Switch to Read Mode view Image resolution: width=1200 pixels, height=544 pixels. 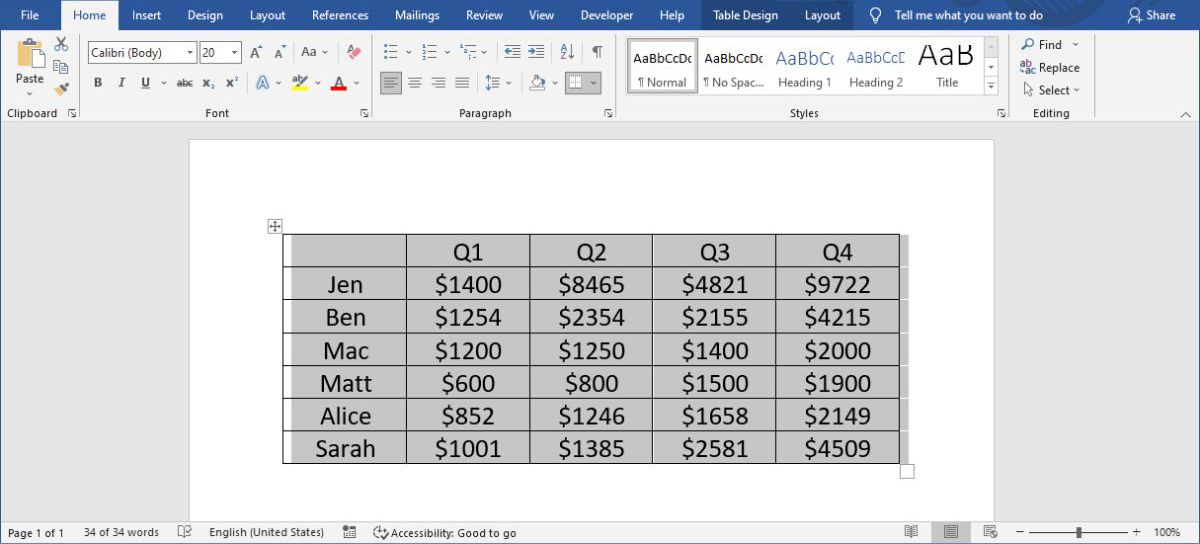point(911,532)
